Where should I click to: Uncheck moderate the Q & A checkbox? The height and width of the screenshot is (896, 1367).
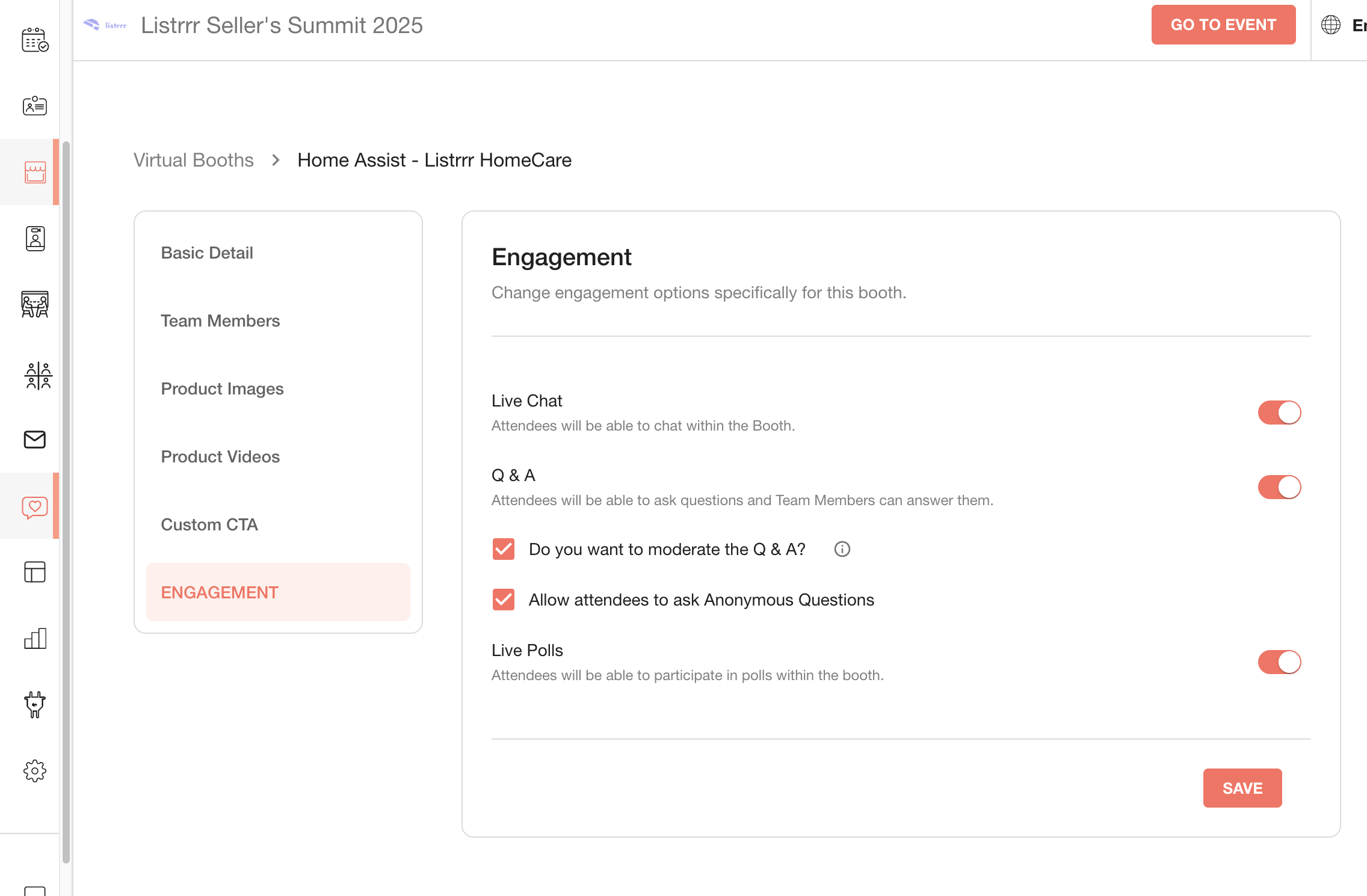click(x=503, y=549)
